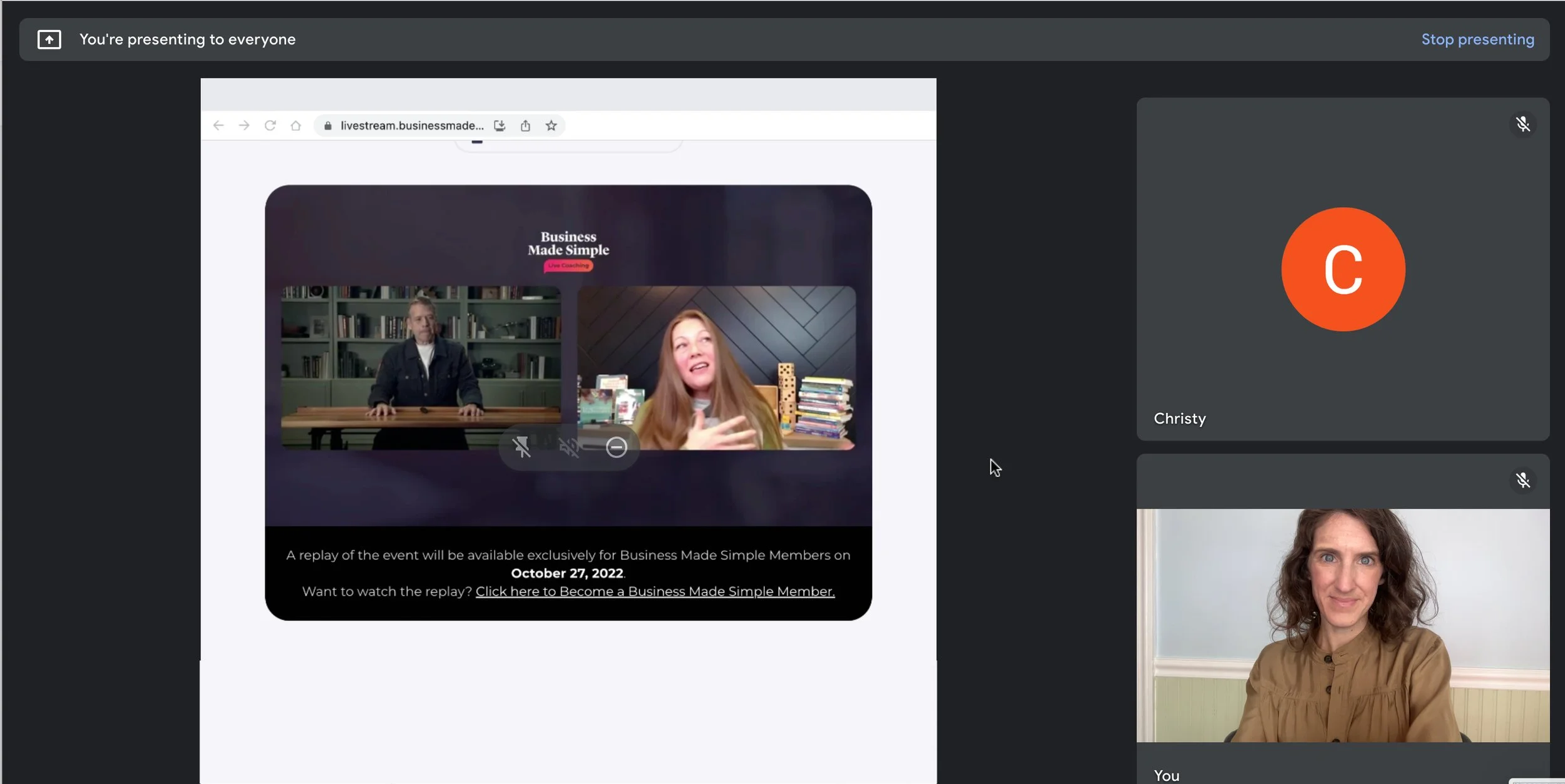Click the share page icon
1565x784 pixels.
(525, 126)
